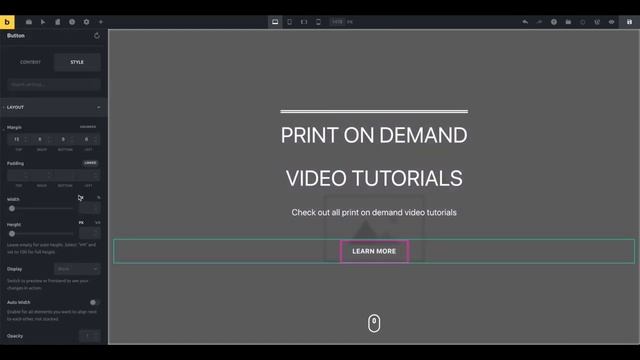This screenshot has width=640, height=360.
Task: Toggle the Padding linked button
Action: click(x=90, y=163)
